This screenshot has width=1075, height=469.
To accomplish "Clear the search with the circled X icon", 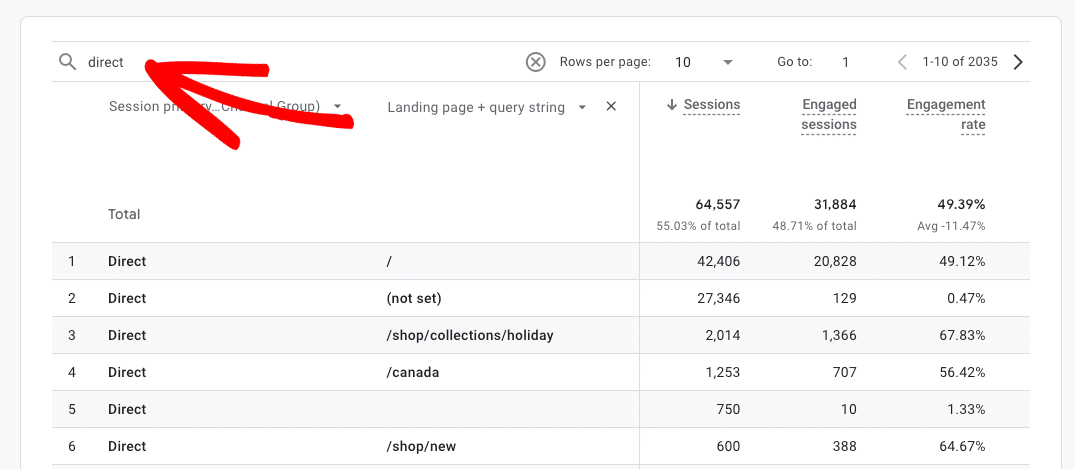I will coord(535,62).
